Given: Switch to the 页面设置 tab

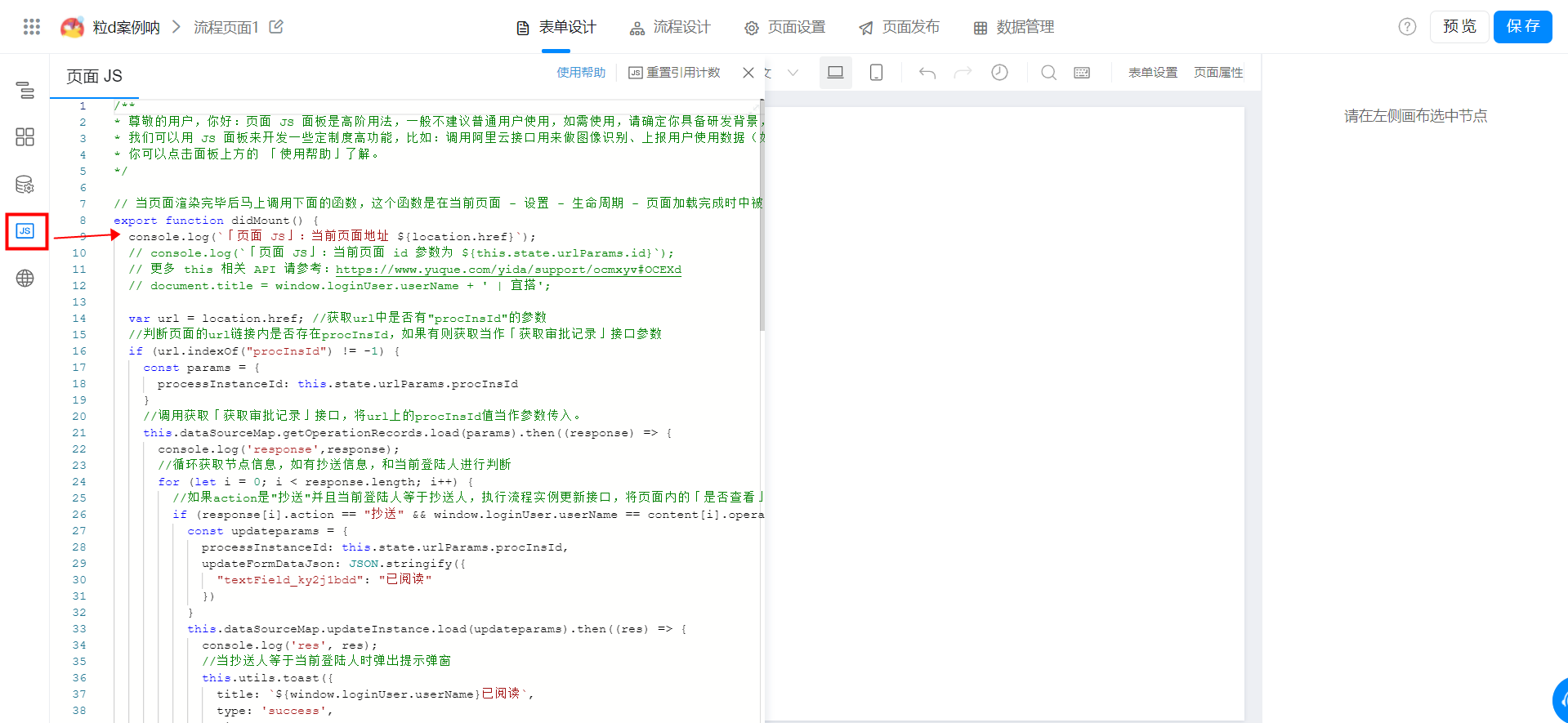Looking at the screenshot, I should click(784, 28).
